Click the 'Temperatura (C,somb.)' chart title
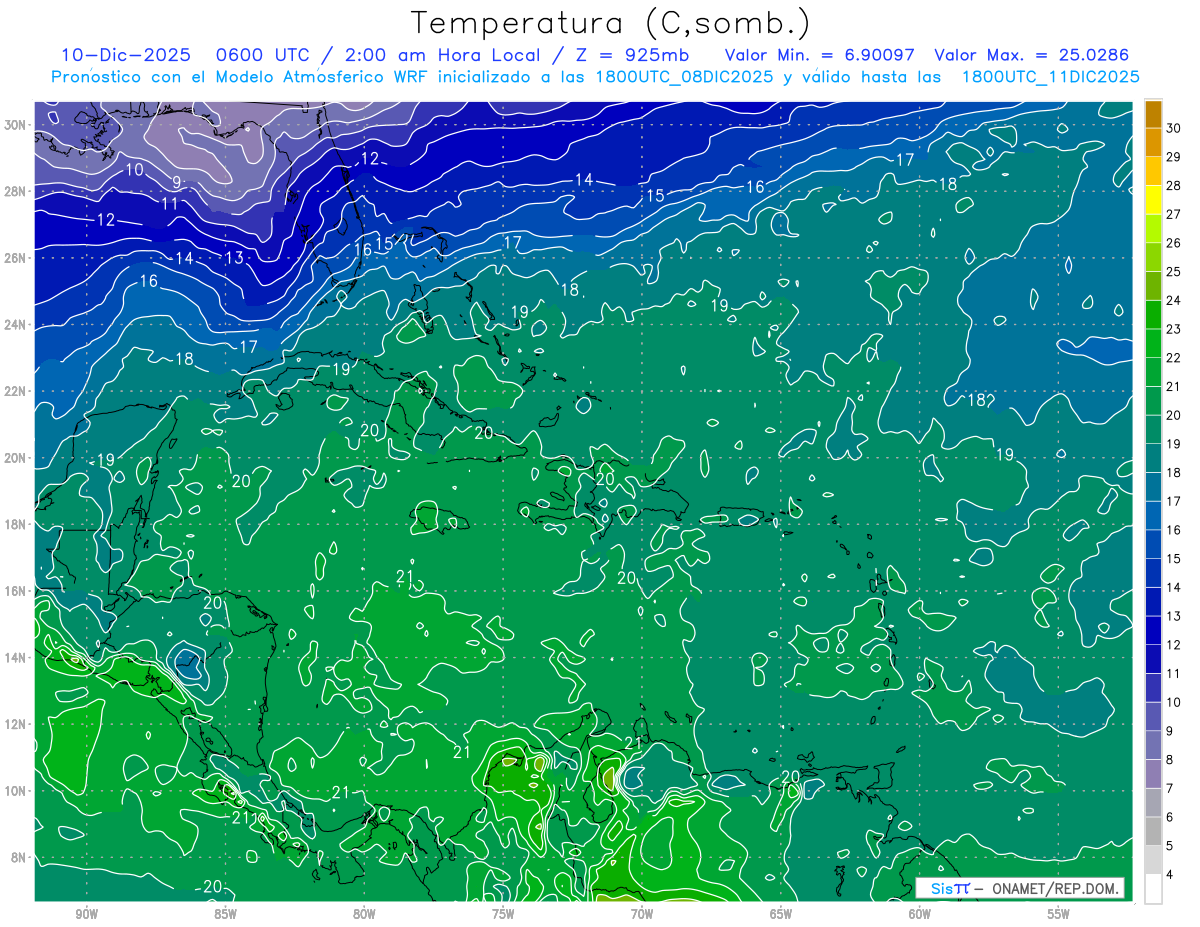Image resolution: width=1200 pixels, height=927 pixels. click(x=610, y=23)
